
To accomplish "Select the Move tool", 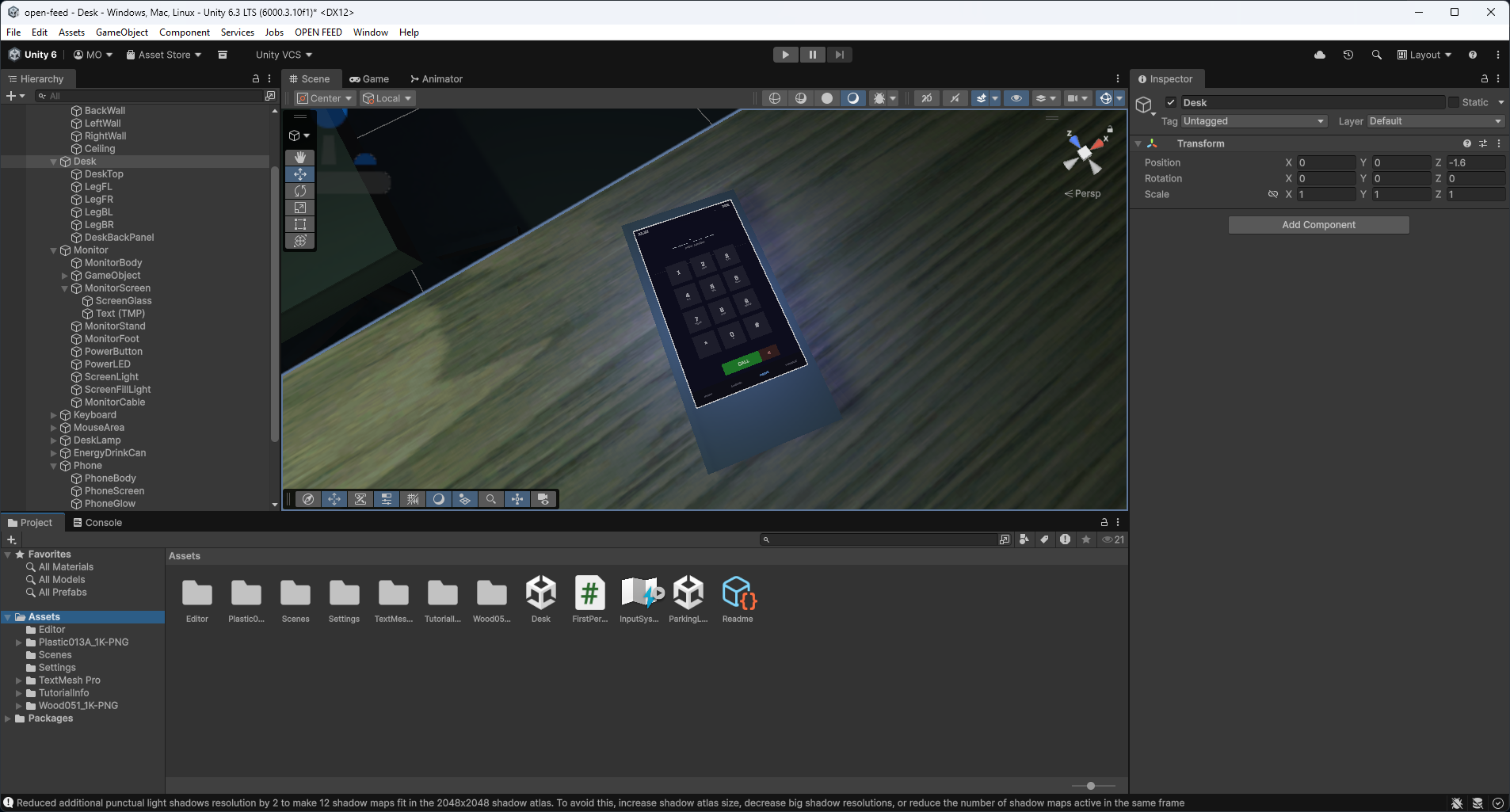I will [x=300, y=174].
